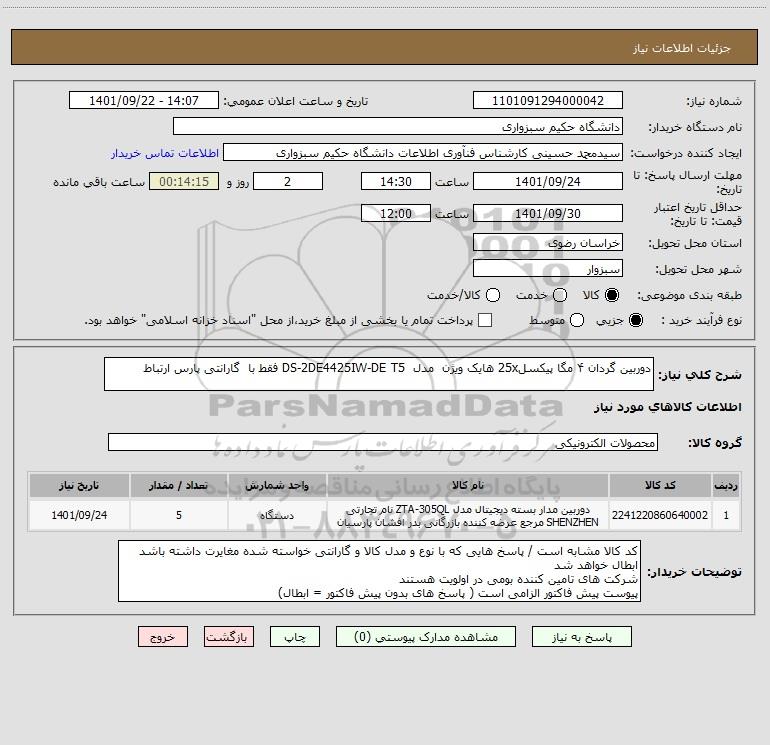Click the ردیف column header

pyautogui.click(x=726, y=485)
